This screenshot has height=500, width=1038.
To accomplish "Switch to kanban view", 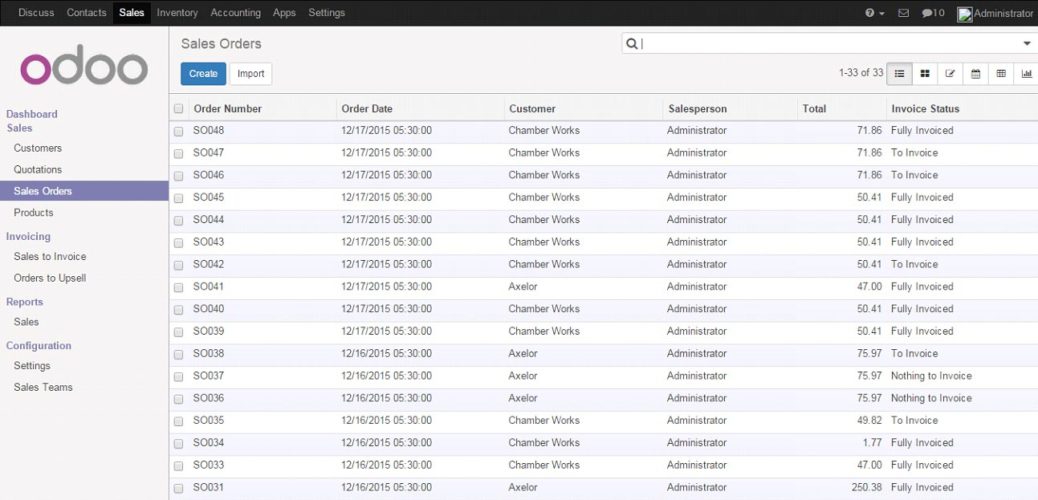I will tap(925, 74).
